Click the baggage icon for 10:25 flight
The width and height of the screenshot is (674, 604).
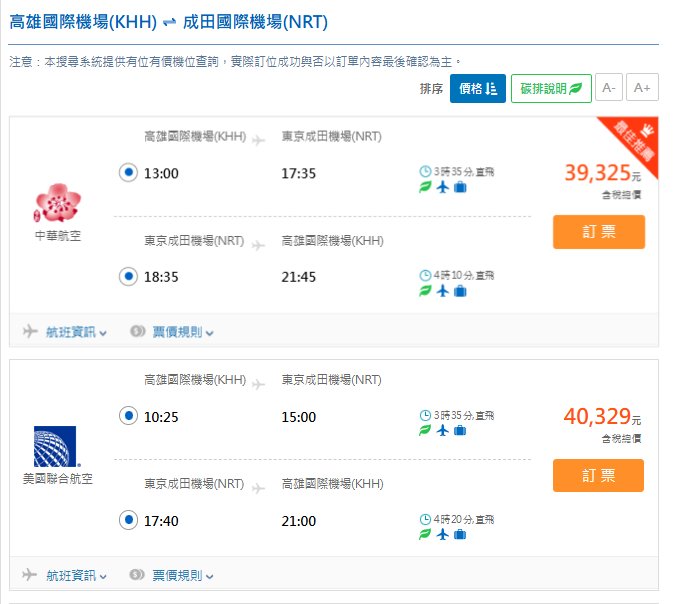click(x=460, y=430)
